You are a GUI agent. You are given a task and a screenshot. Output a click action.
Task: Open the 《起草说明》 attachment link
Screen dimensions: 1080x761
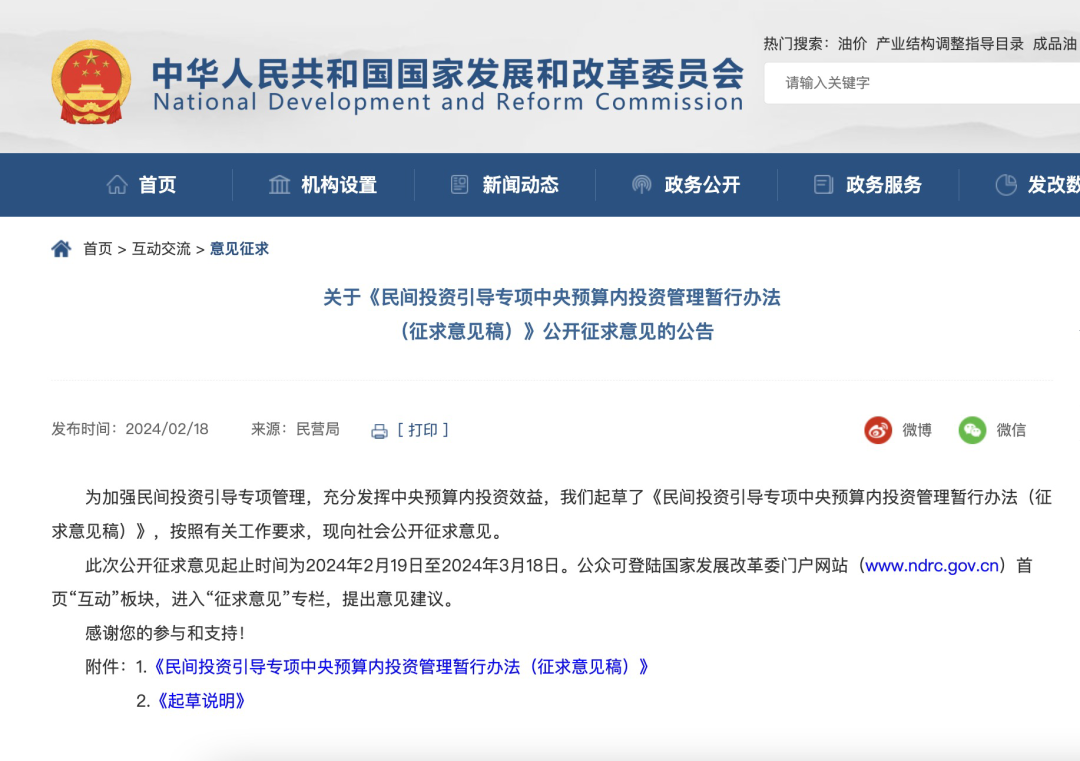click(201, 701)
